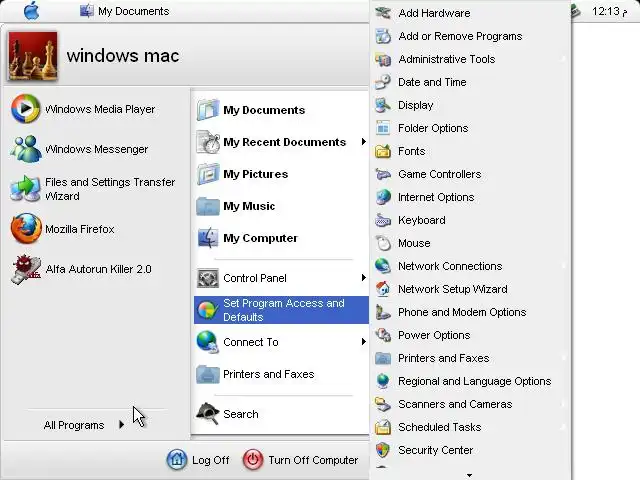This screenshot has height=480, width=640.
Task: Click the 12:13 clock in the tray
Action: pyautogui.click(x=610, y=11)
